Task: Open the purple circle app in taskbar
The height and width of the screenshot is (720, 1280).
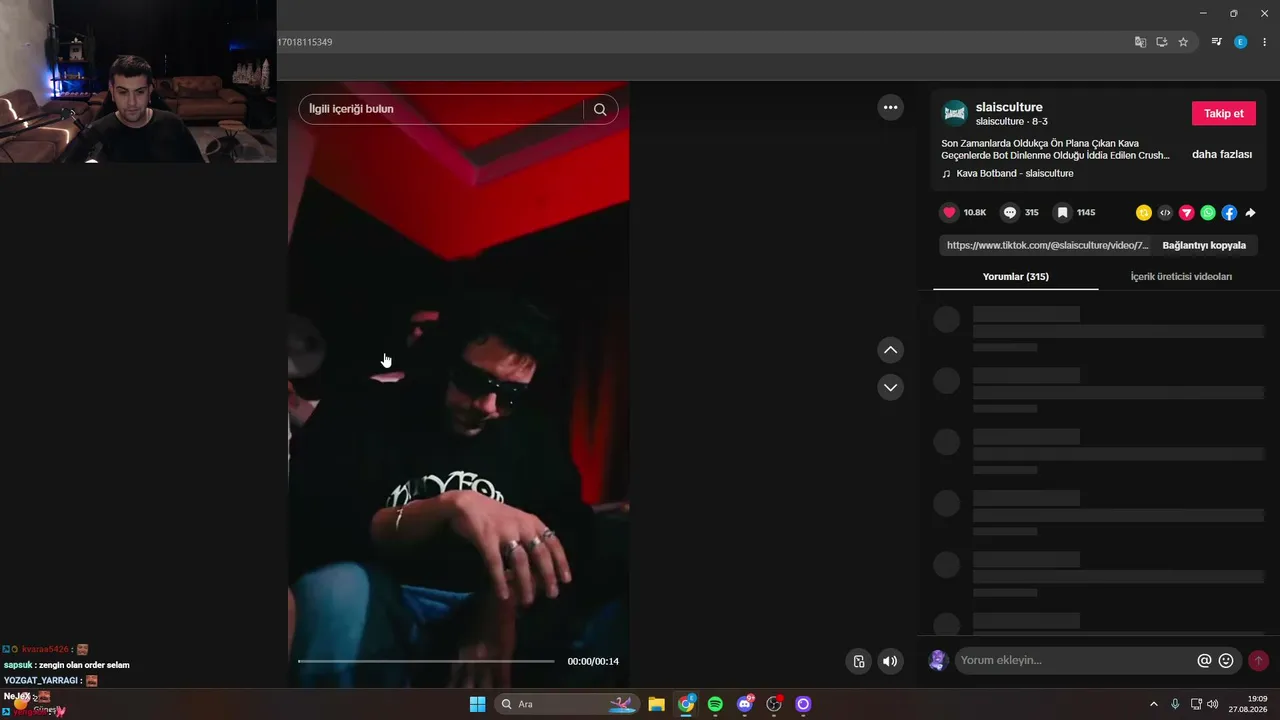Action: (802, 704)
